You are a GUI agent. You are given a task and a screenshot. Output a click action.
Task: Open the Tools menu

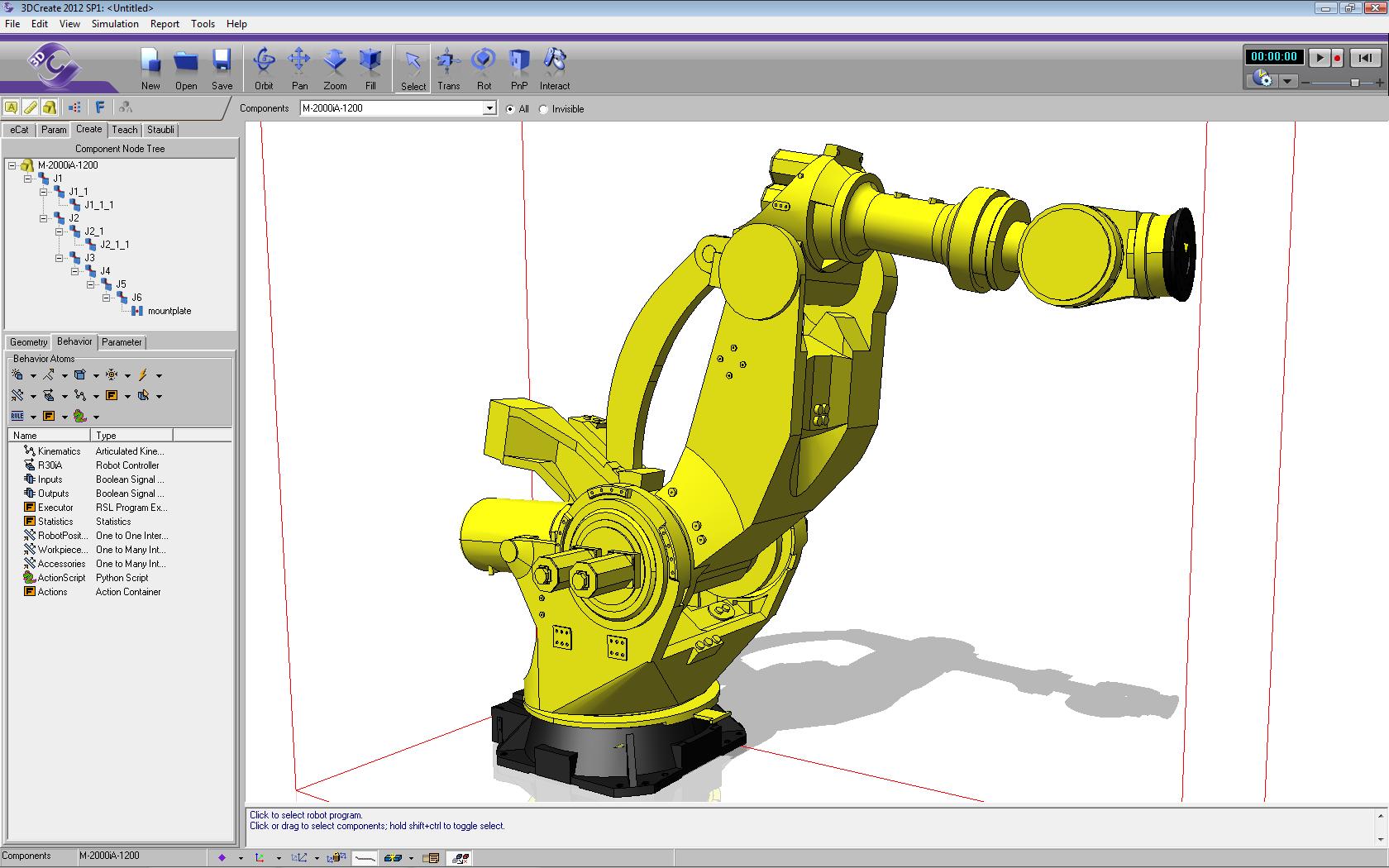203,24
